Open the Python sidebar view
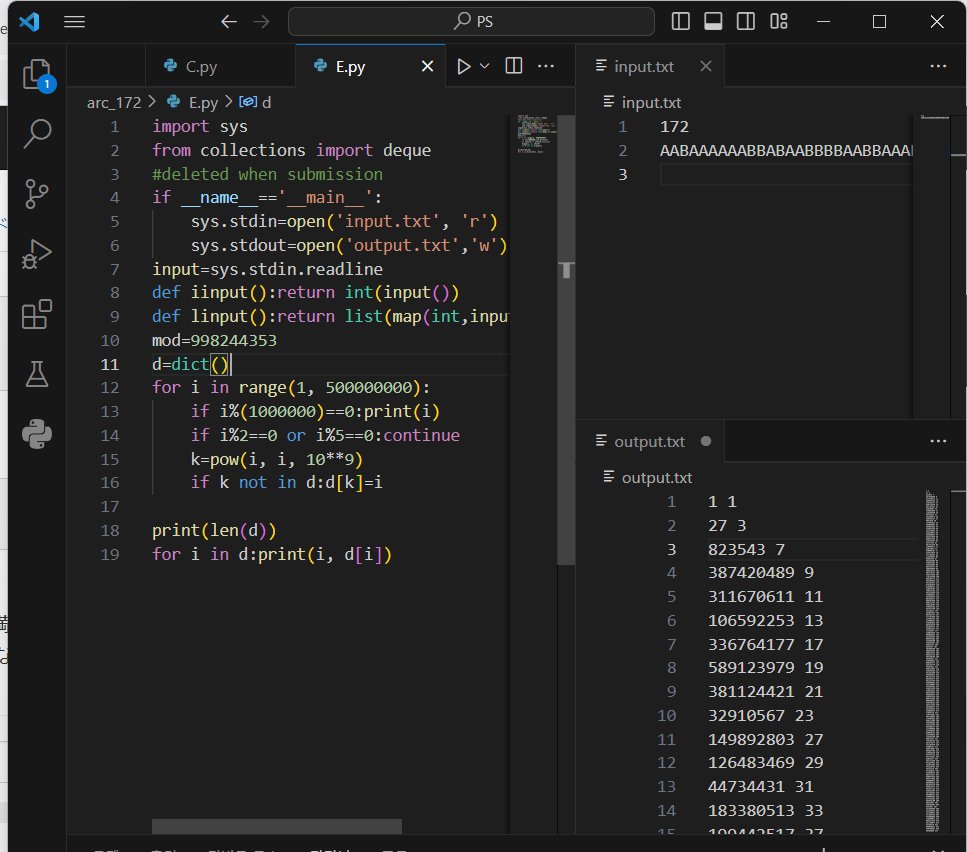Screen dimensions: 967x852 [37, 434]
